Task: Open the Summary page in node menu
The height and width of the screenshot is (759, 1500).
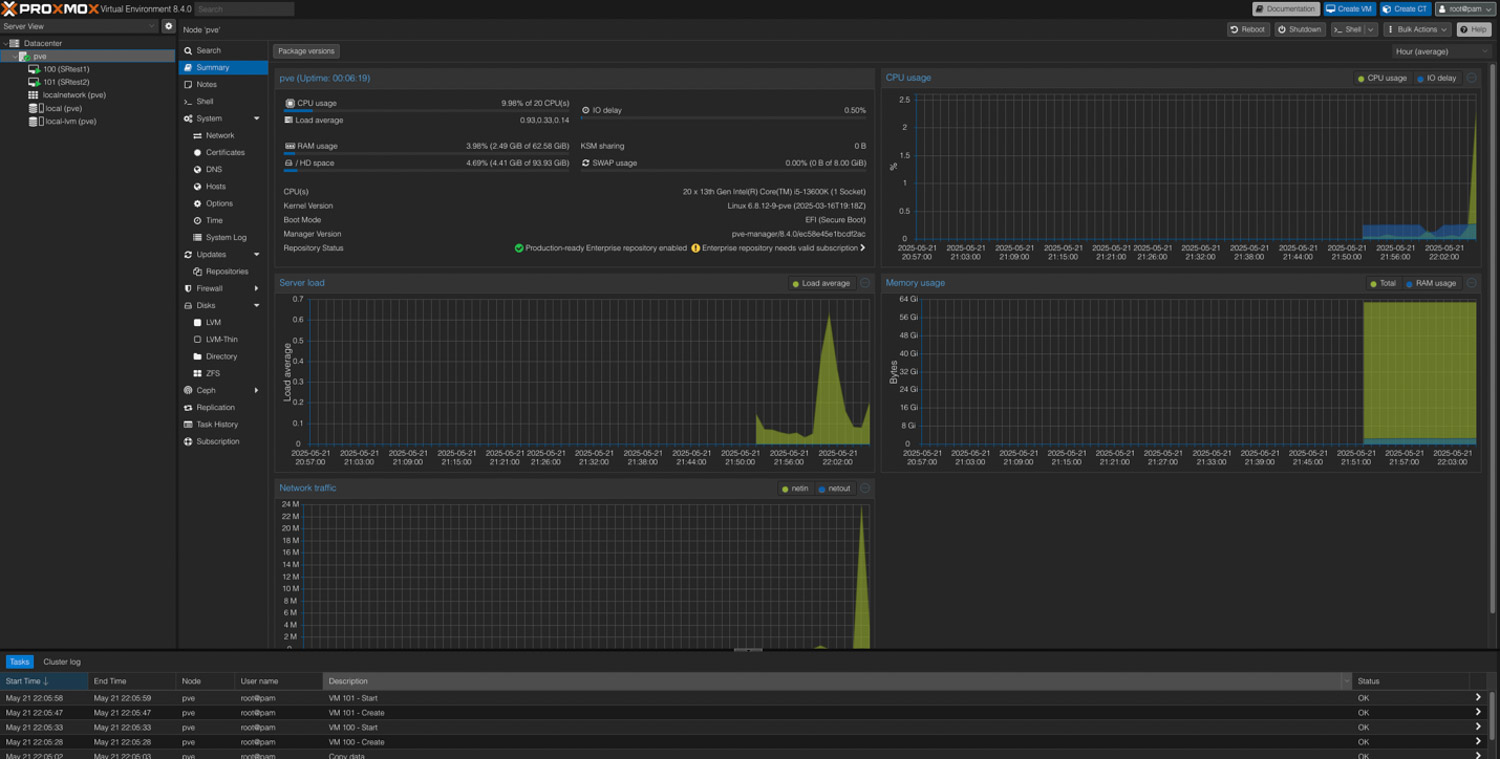Action: click(212, 67)
